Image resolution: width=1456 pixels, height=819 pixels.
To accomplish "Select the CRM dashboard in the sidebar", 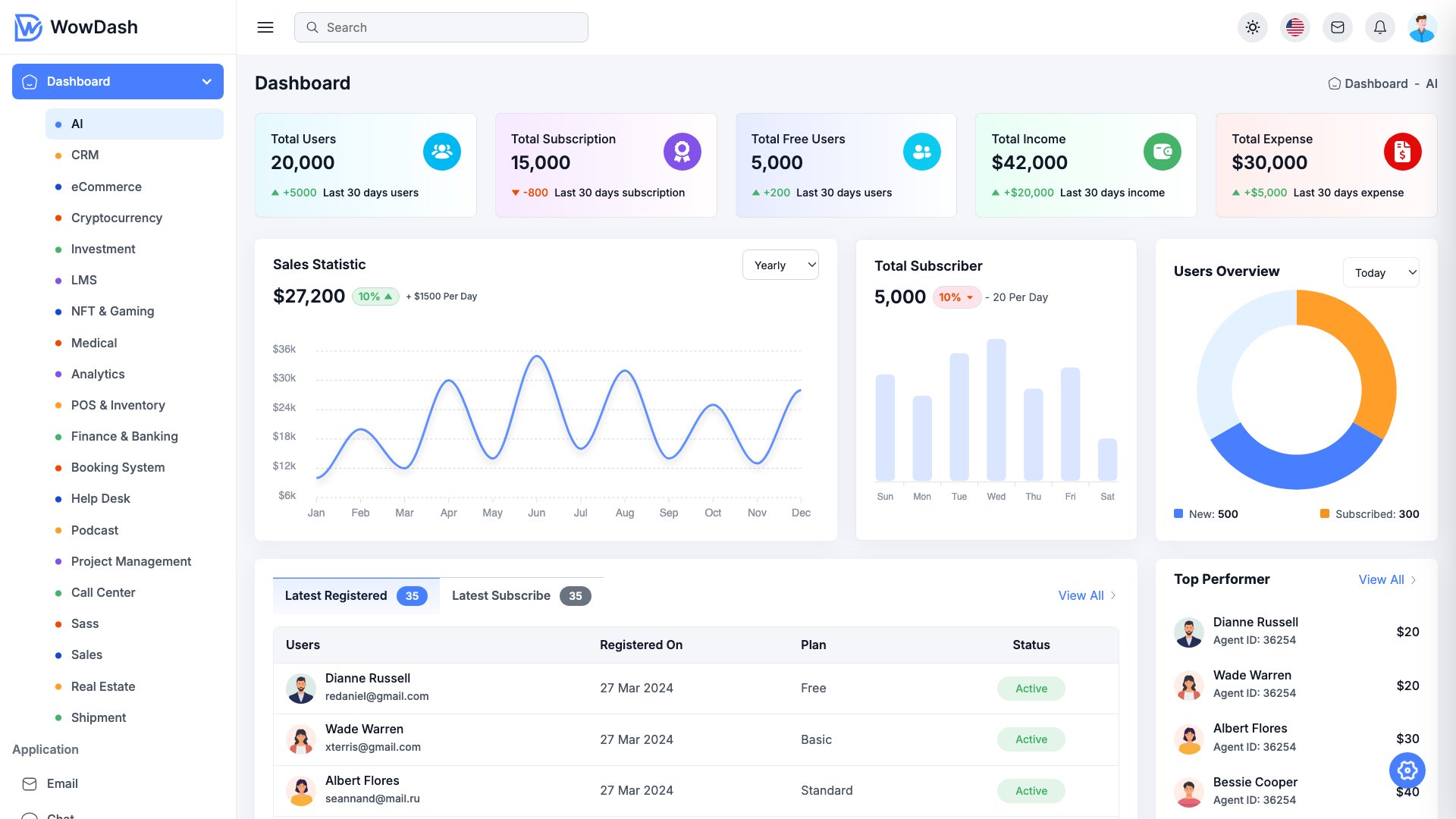I will [x=84, y=155].
